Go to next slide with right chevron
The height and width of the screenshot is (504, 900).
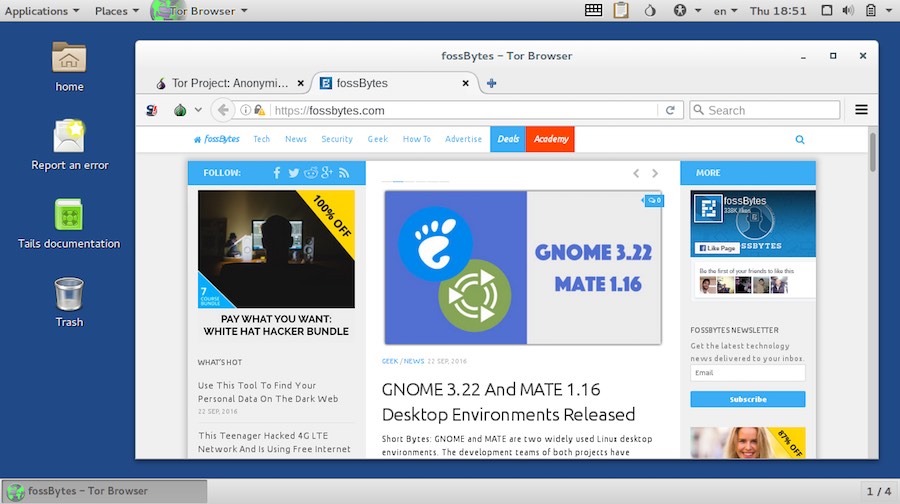coord(654,173)
